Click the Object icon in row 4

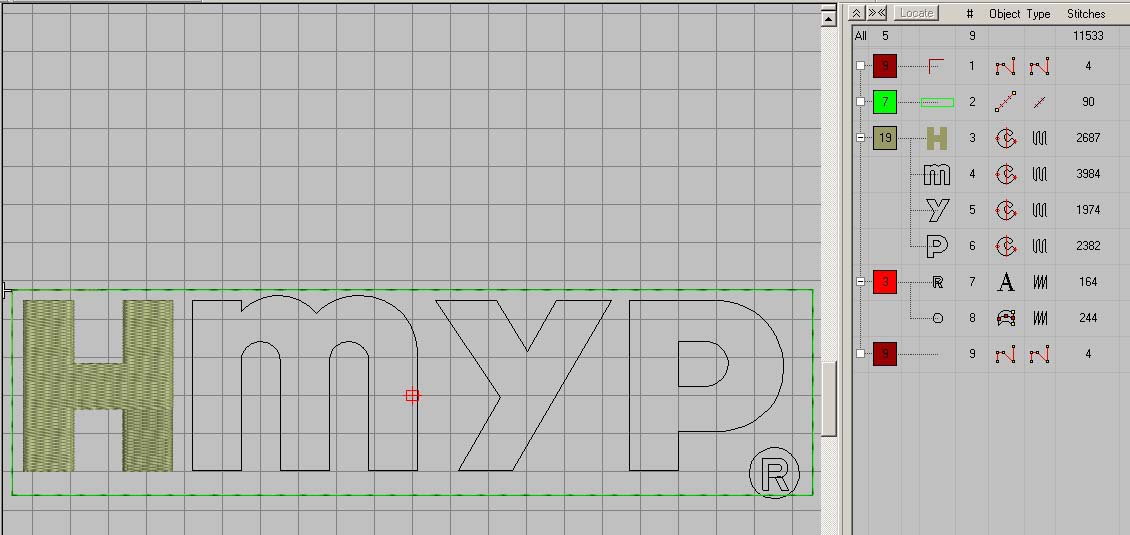point(1006,174)
